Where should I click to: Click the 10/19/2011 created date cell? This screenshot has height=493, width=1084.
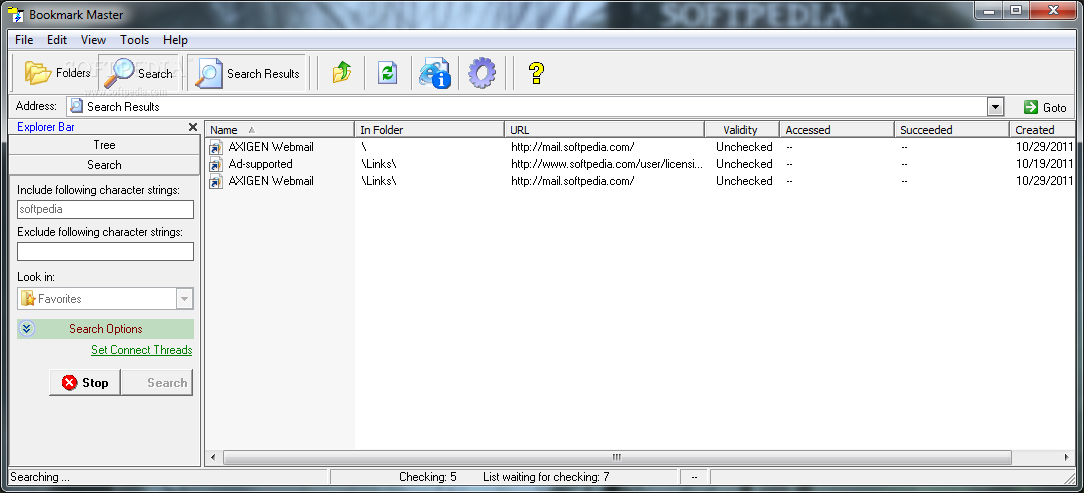pos(1044,164)
